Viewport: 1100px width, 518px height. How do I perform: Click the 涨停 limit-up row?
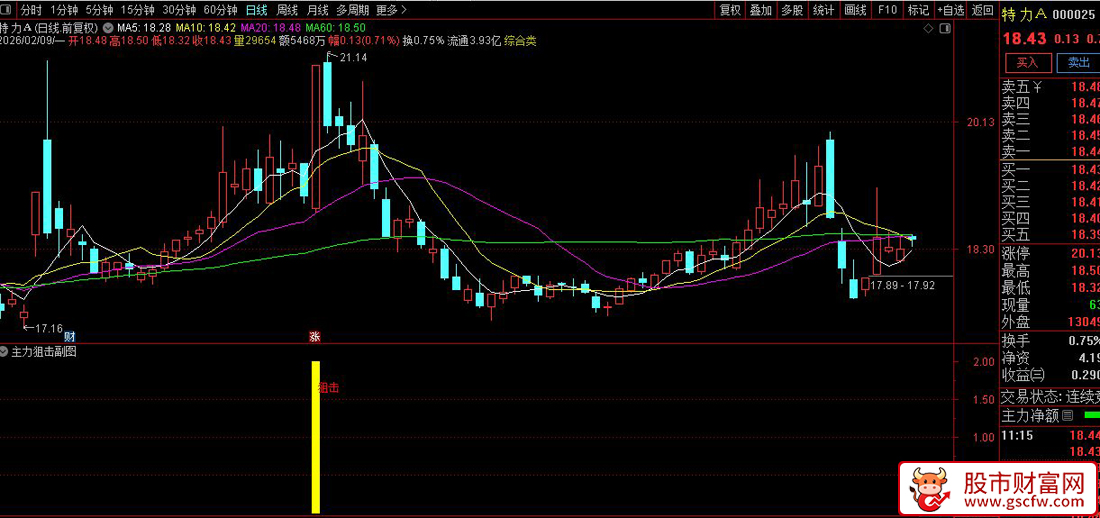1050,253
